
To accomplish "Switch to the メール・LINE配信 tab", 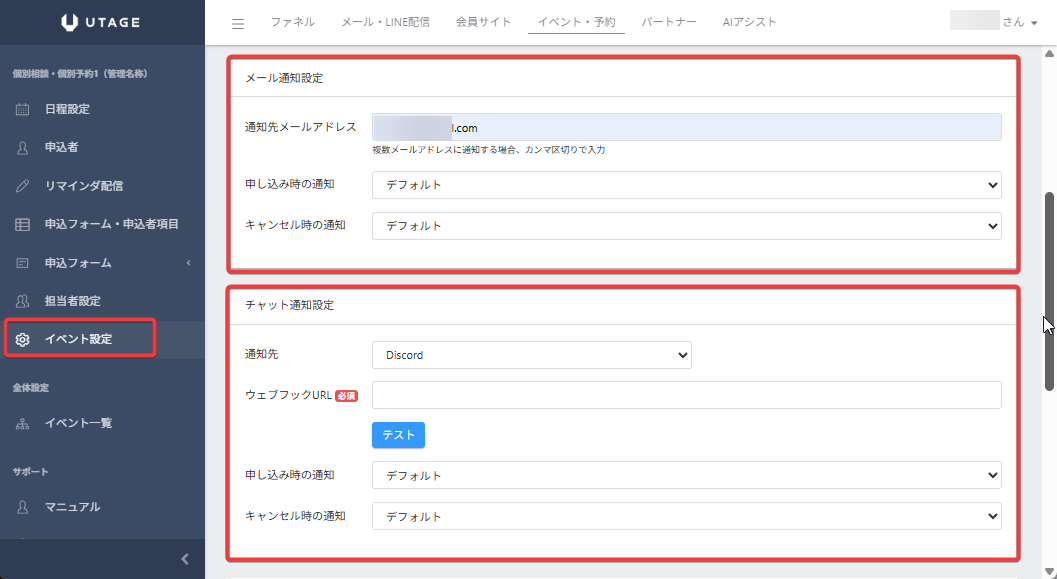I will point(385,22).
